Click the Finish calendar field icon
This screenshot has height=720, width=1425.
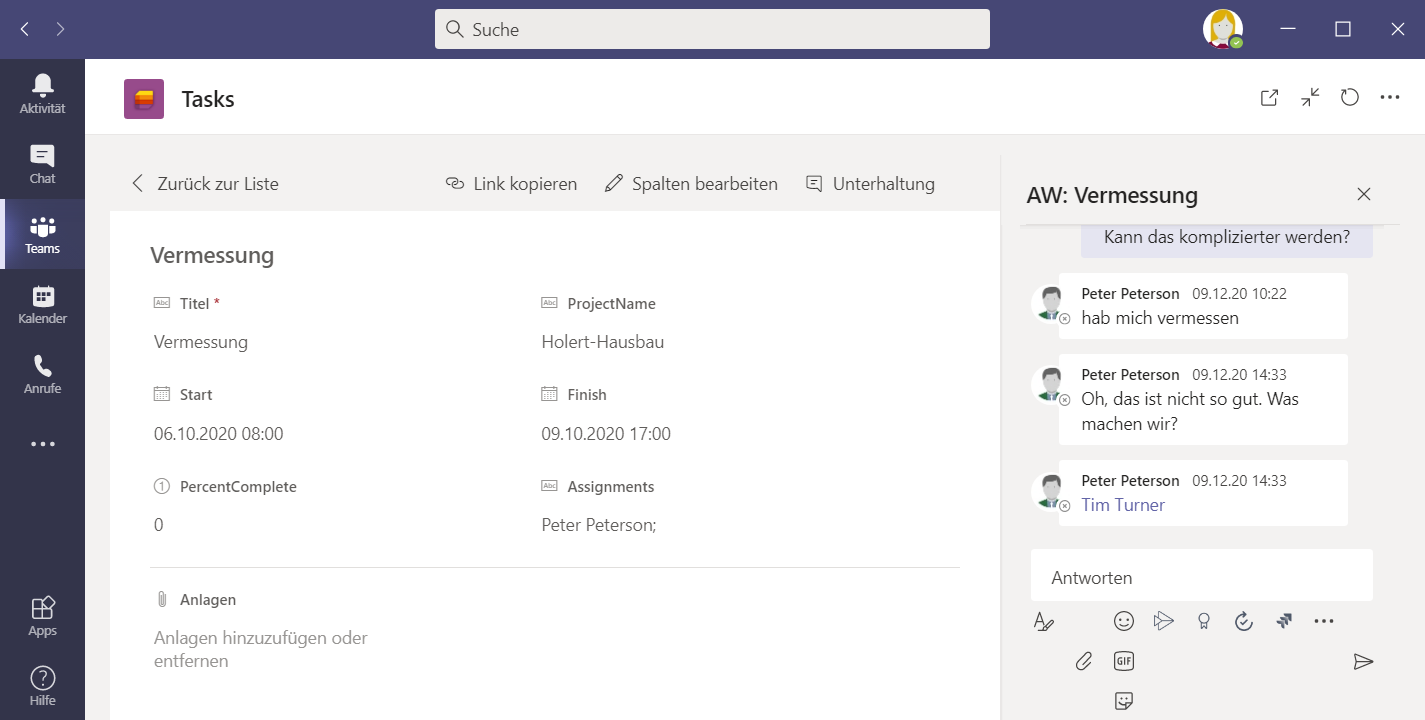549,394
